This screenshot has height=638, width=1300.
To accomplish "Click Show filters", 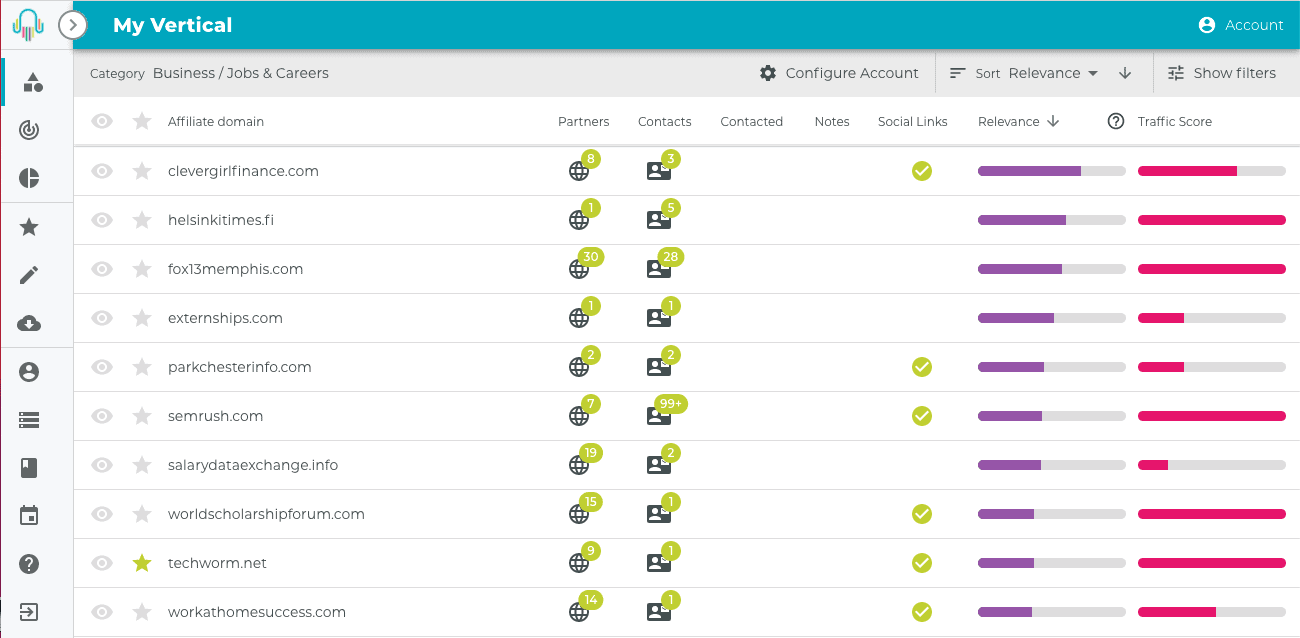I will (x=1222, y=73).
